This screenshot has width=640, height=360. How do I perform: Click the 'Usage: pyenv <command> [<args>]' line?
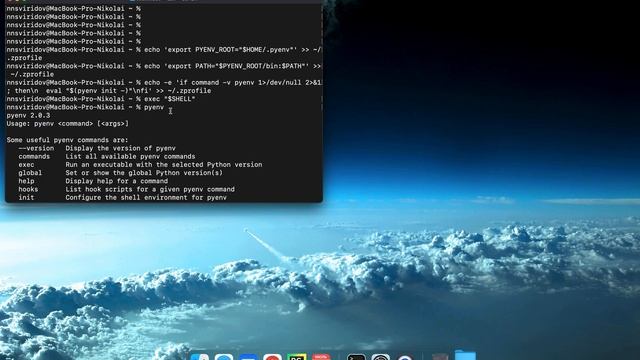[67, 124]
